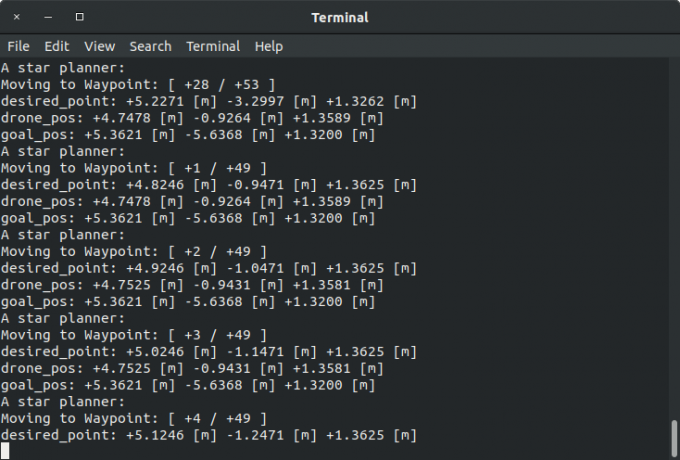Open the Edit menu
The height and width of the screenshot is (460, 680).
tap(56, 46)
